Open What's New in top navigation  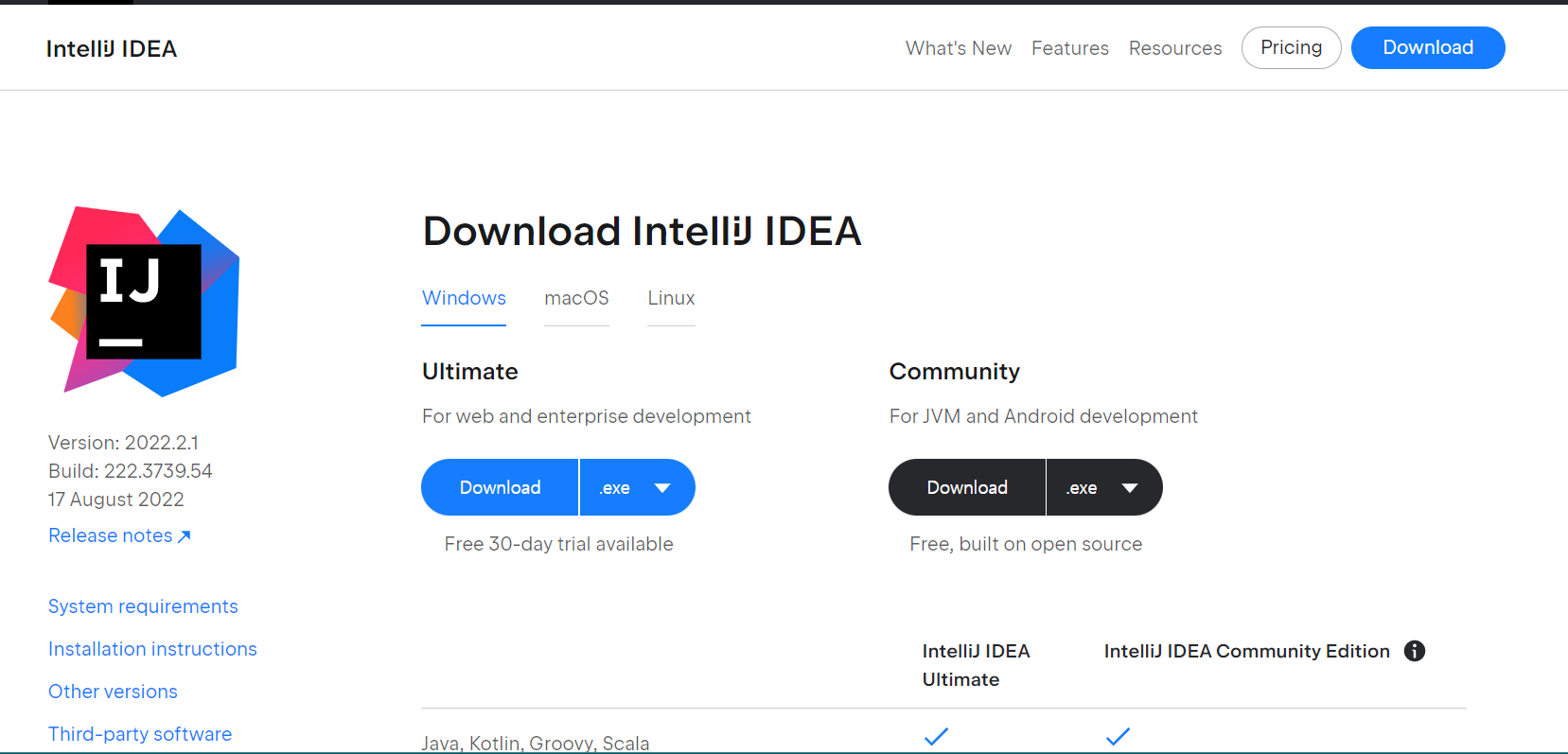[x=959, y=48]
